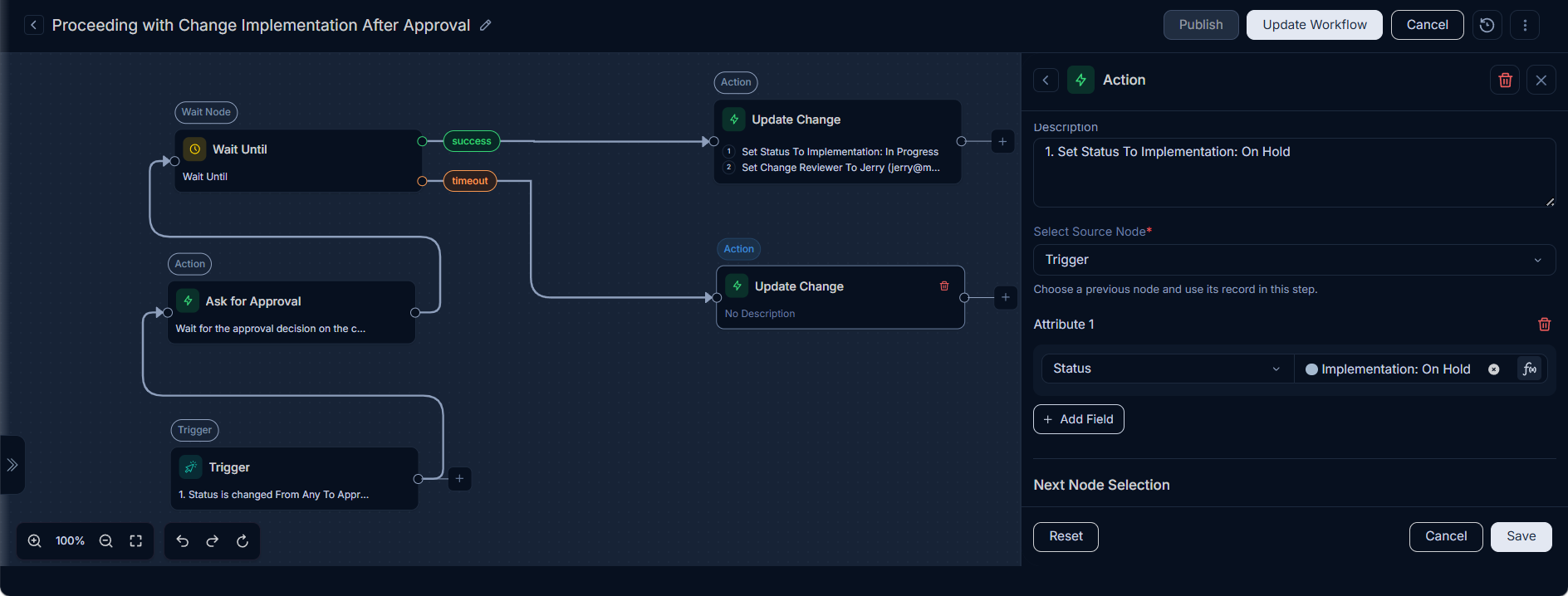Click the Next Node Selection heading

point(1101,486)
